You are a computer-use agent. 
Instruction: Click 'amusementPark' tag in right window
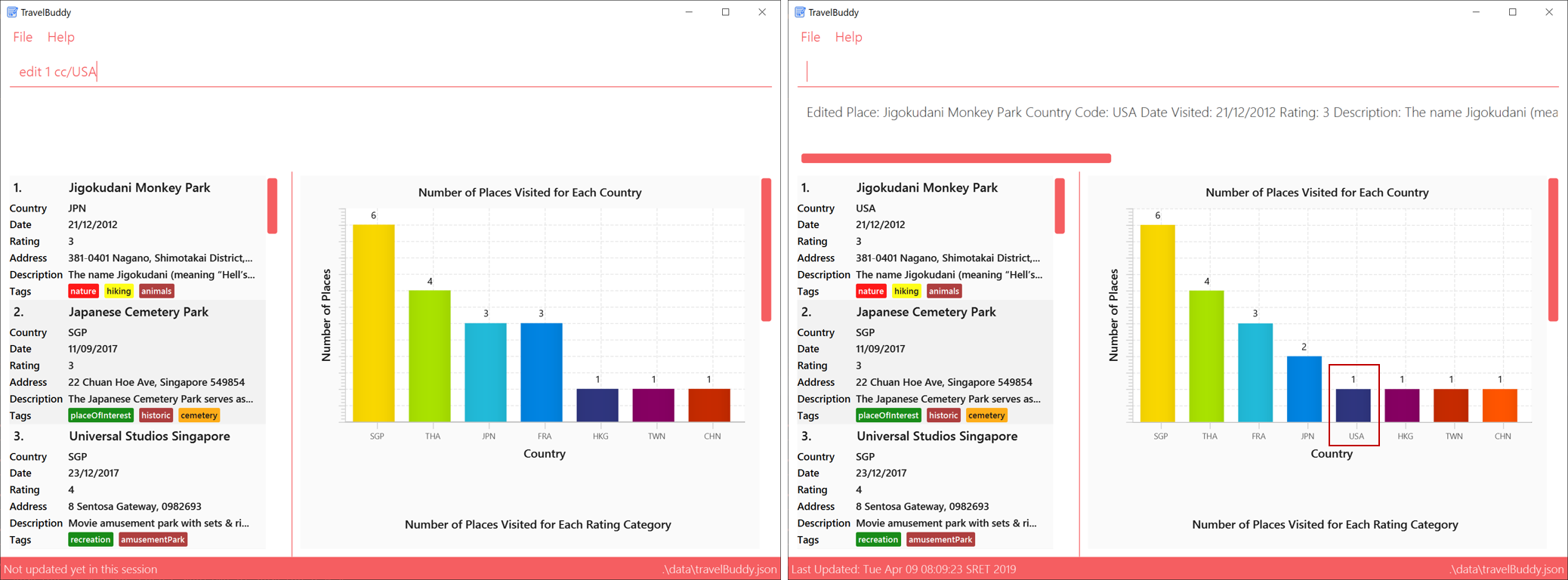coord(940,540)
